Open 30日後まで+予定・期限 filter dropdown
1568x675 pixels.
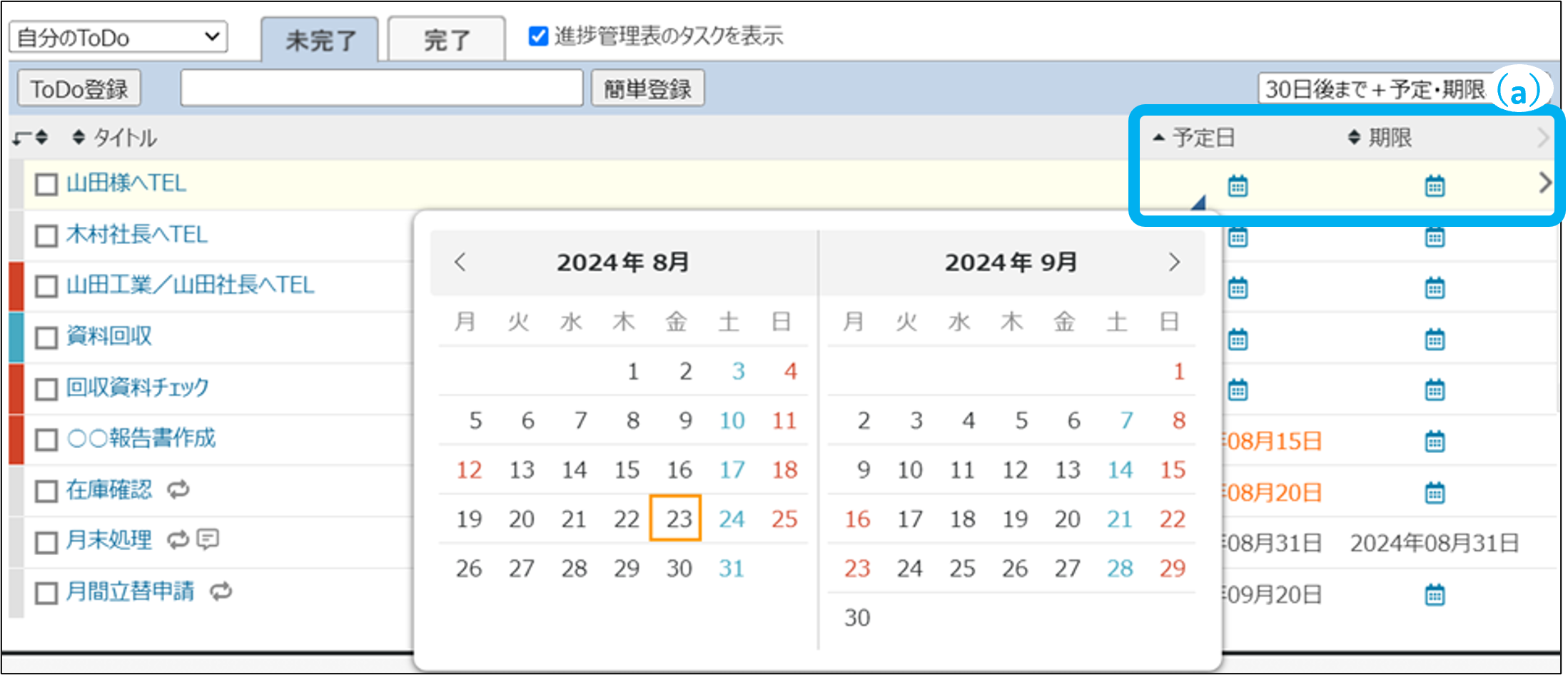[x=1374, y=89]
